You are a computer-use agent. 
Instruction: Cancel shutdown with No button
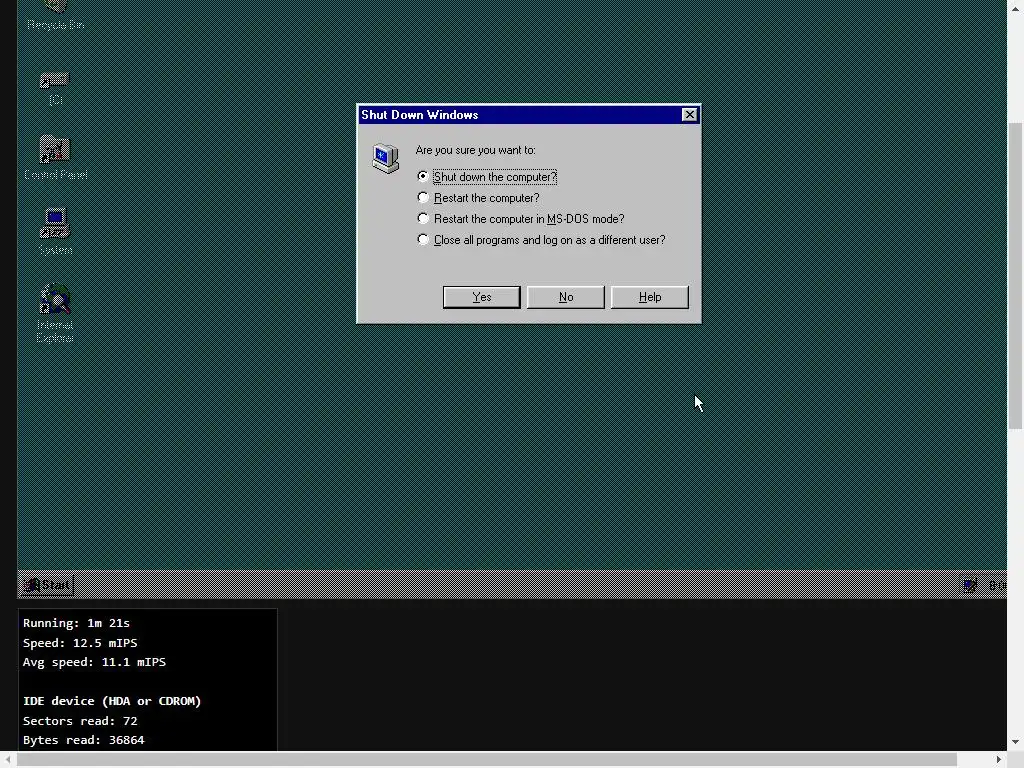tap(566, 297)
